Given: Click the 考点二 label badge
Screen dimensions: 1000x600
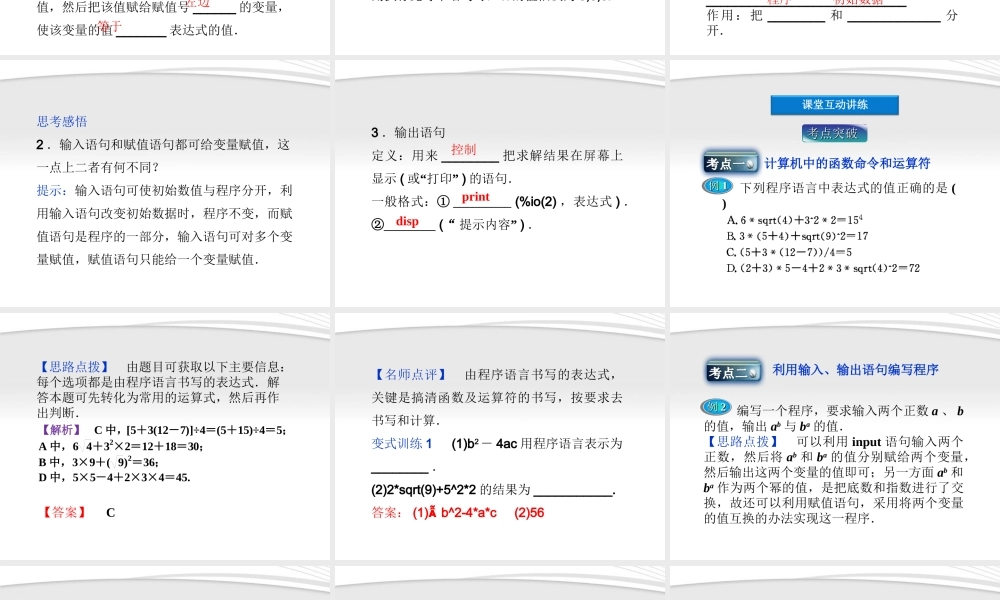Looking at the screenshot, I should pos(734,372).
